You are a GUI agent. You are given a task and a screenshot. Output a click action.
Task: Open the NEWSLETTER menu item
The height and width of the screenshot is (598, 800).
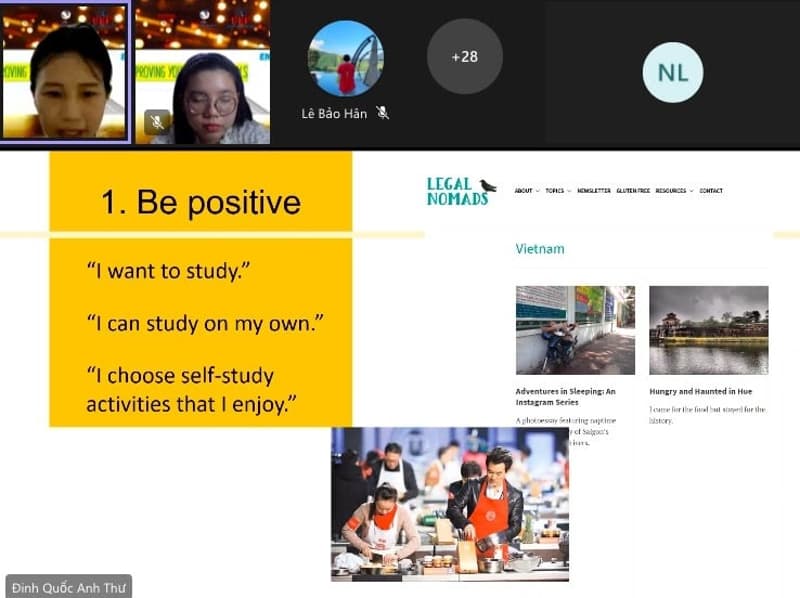coord(594,191)
